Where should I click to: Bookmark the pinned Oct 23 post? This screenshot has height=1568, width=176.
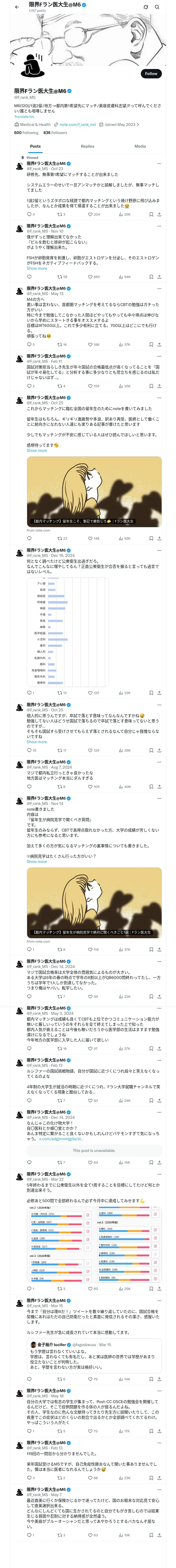(151, 214)
